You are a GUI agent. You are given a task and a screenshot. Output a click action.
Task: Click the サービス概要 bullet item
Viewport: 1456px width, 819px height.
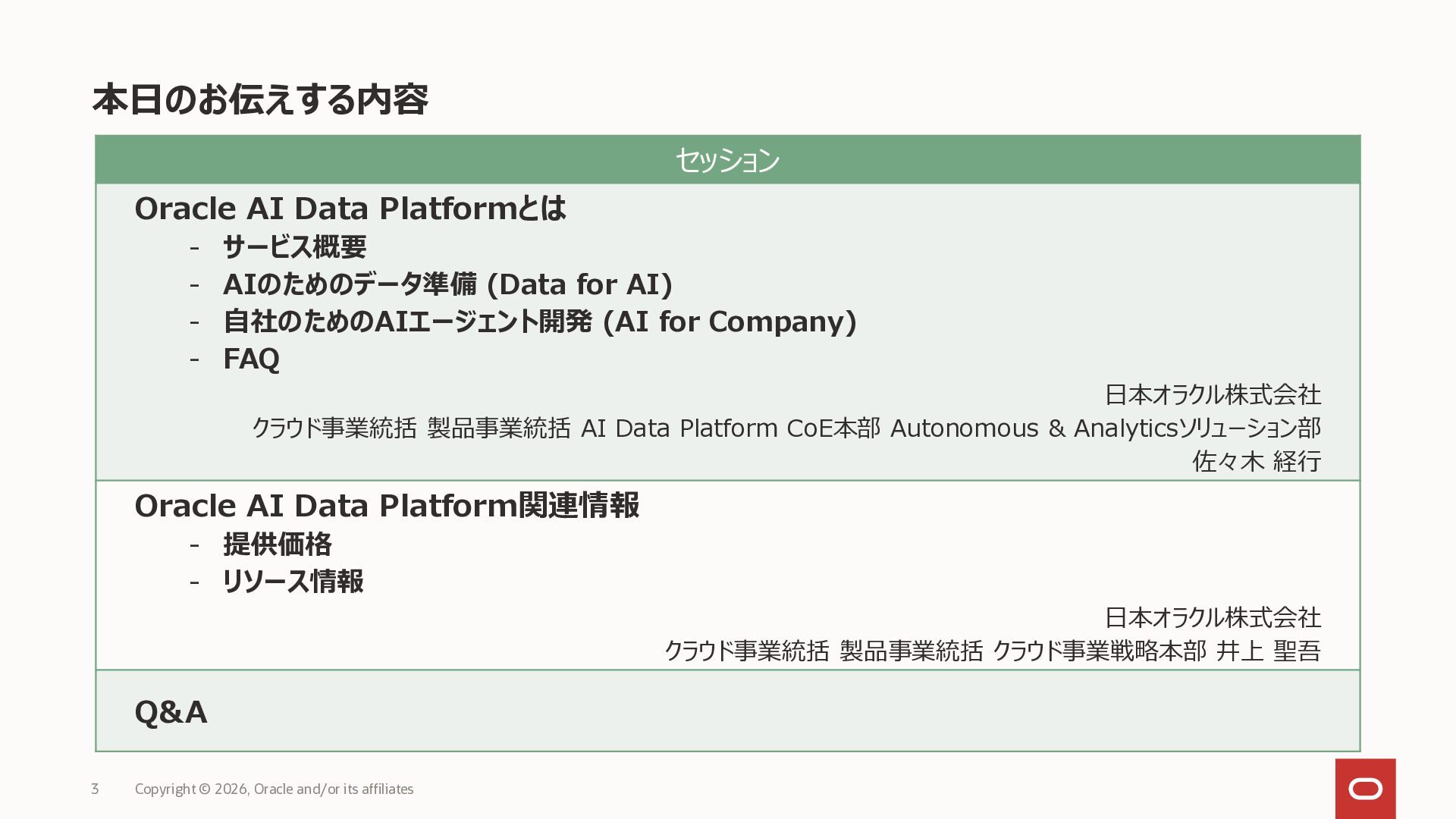tap(294, 246)
